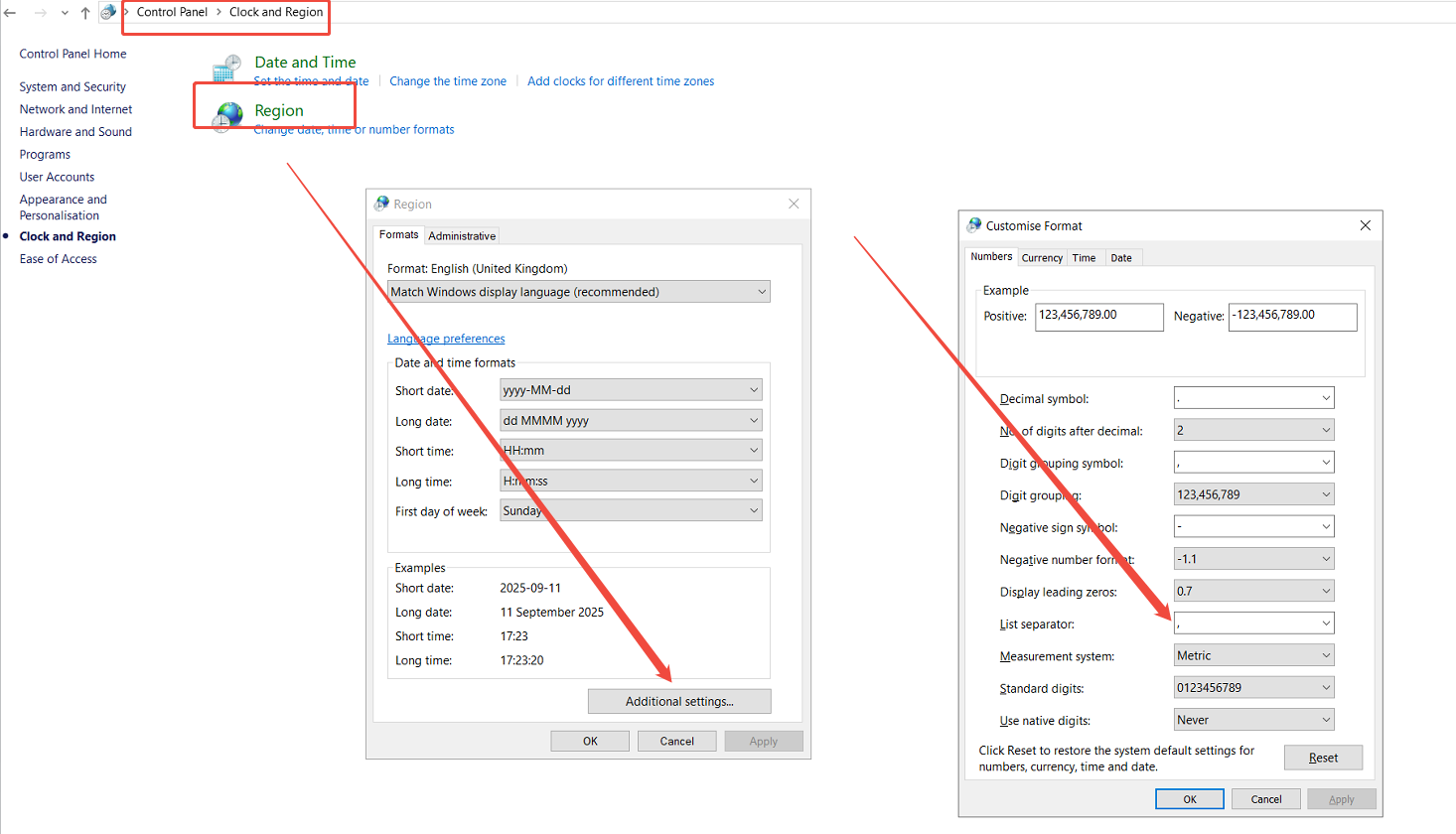
Task: Click the Additional settings button
Action: [x=679, y=701]
